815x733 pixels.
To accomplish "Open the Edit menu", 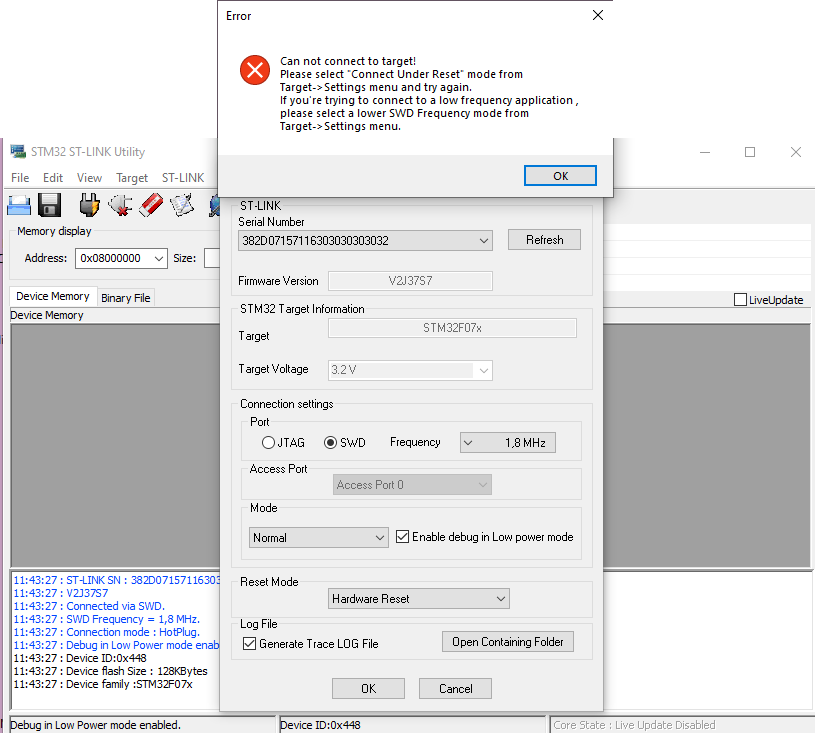I will [53, 178].
